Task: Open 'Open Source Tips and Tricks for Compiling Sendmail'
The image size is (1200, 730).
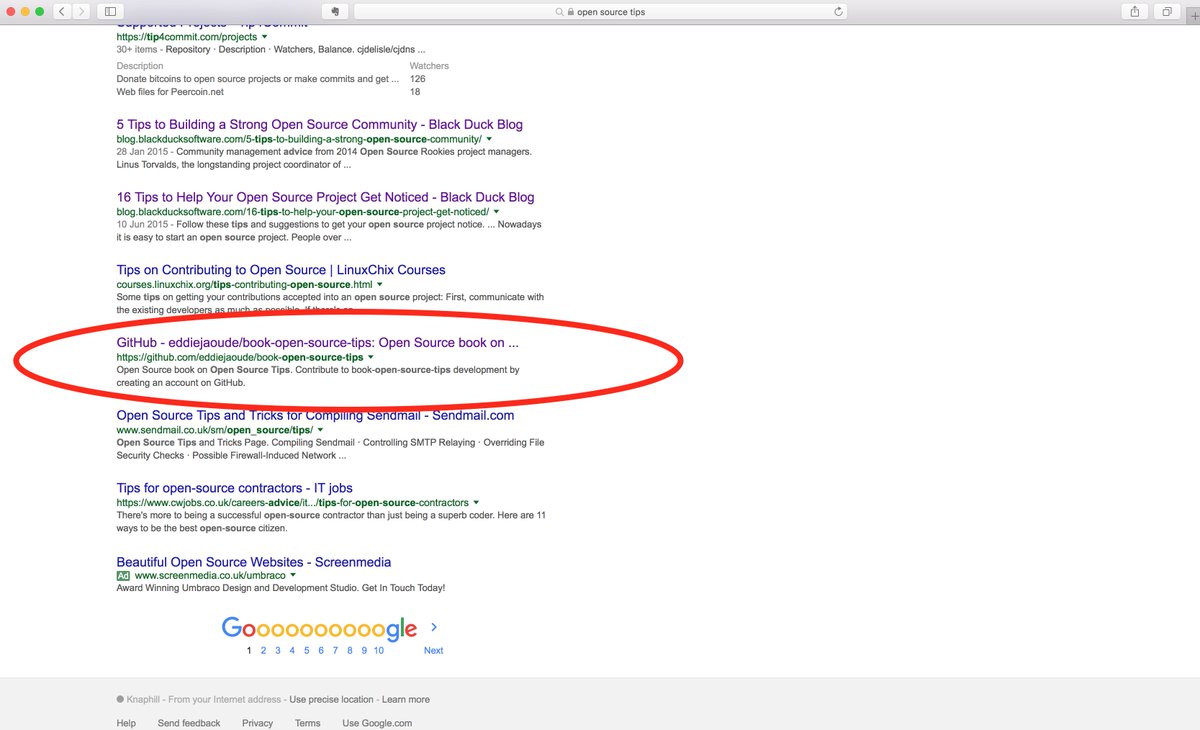Action: [315, 415]
